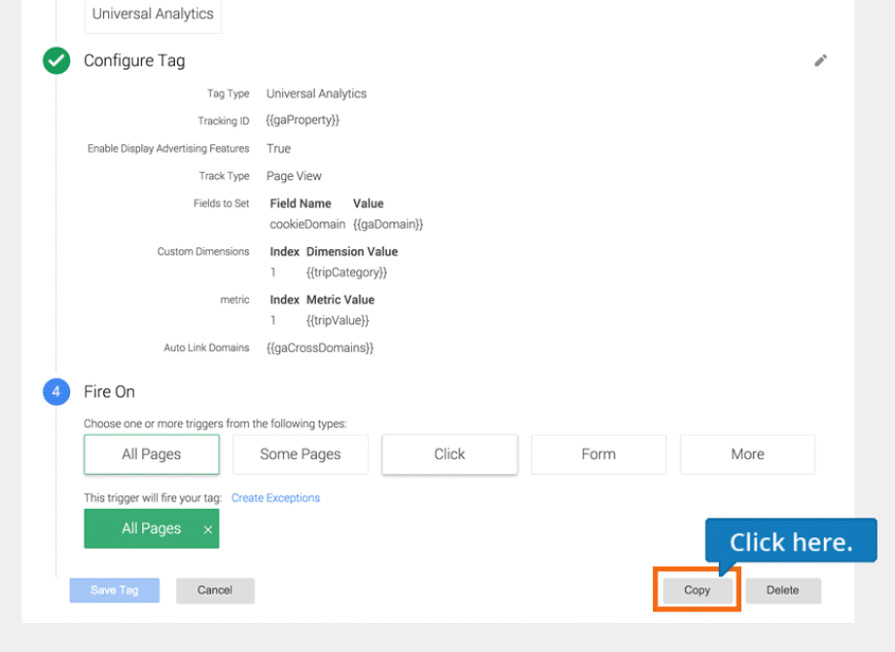Click the Fire On section heading
This screenshot has width=895, height=652.
click(110, 392)
